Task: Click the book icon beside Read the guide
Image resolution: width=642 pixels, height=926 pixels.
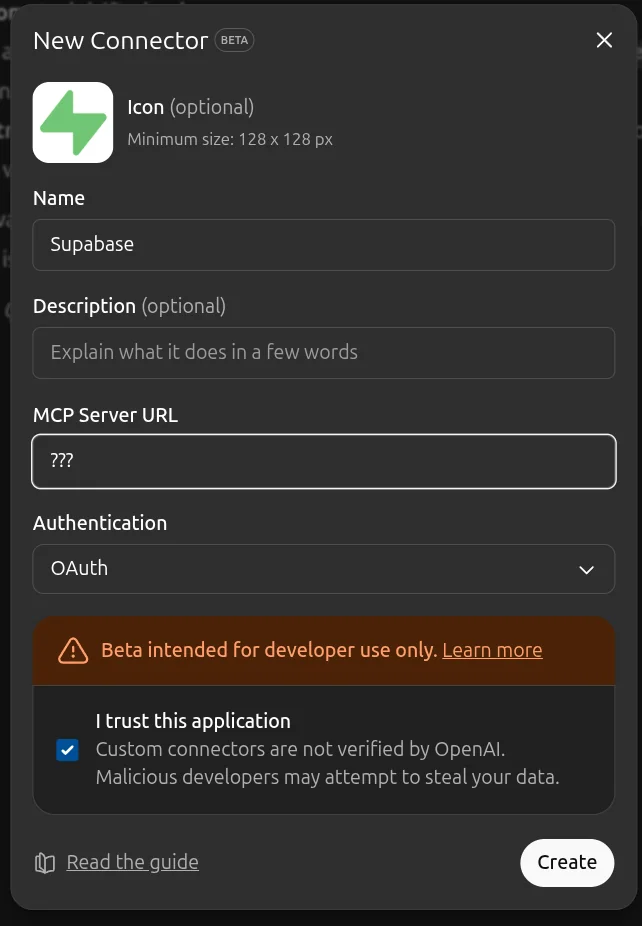Action: click(x=44, y=863)
